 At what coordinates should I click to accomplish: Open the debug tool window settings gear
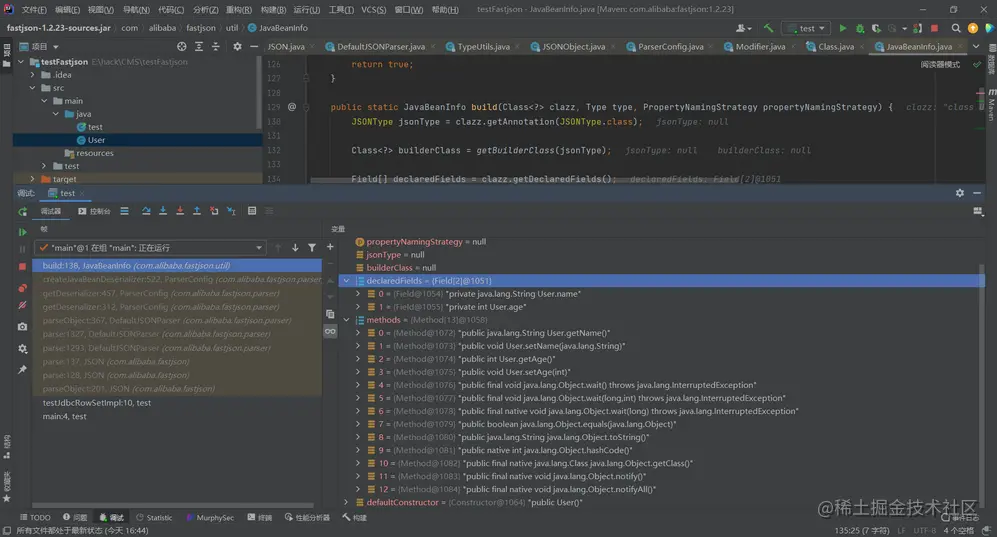pos(959,193)
